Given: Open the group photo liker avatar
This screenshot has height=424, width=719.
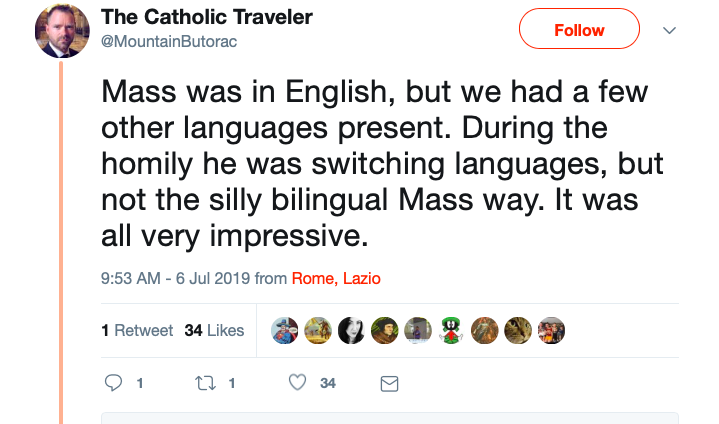Looking at the screenshot, I should tap(552, 331).
